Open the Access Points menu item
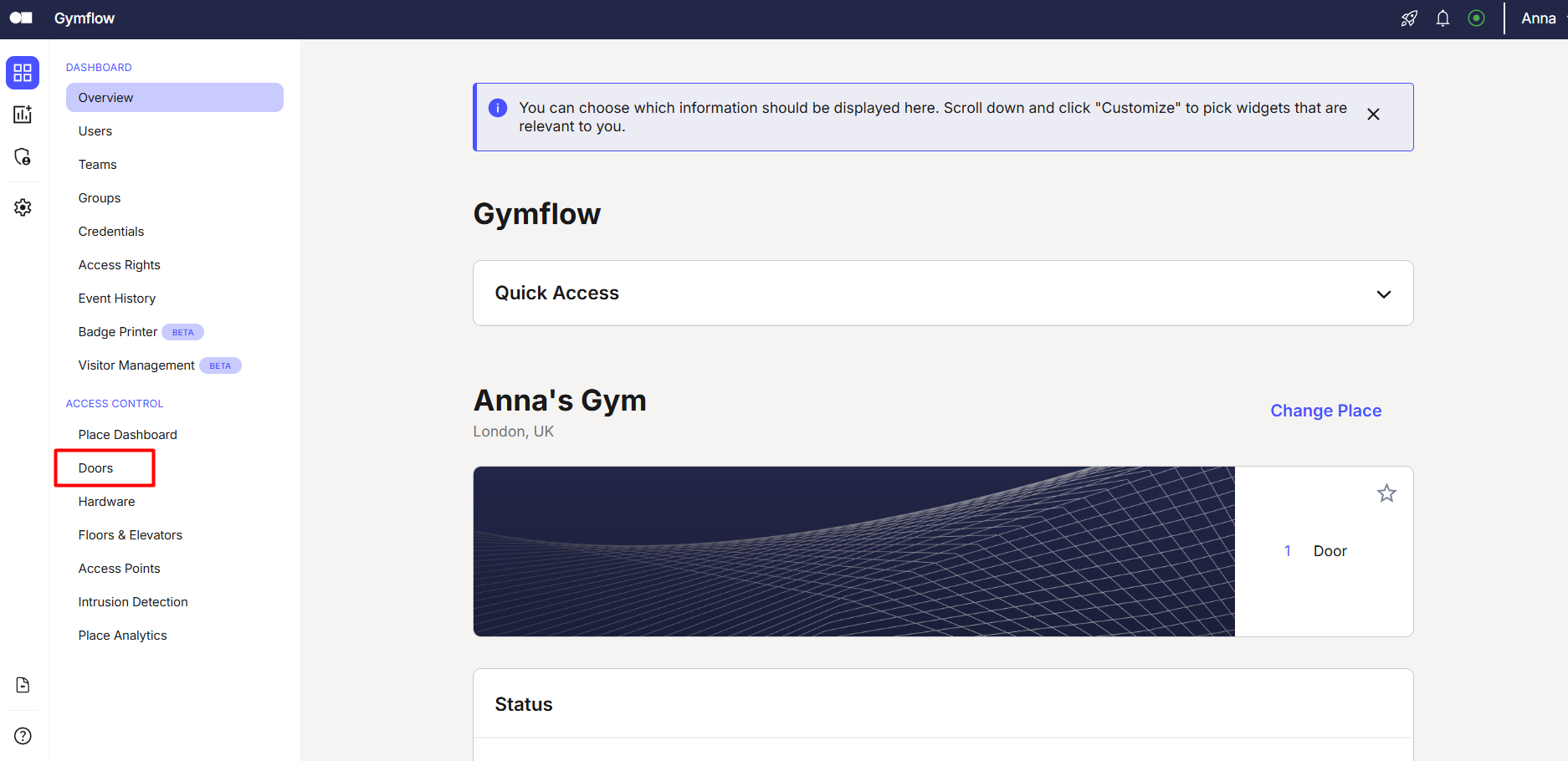The width and height of the screenshot is (1568, 761). point(120,569)
